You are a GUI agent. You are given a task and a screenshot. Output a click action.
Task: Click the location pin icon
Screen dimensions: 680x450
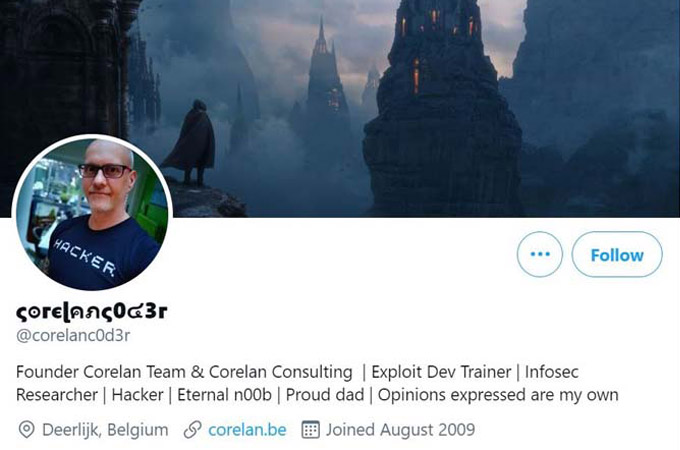point(26,430)
